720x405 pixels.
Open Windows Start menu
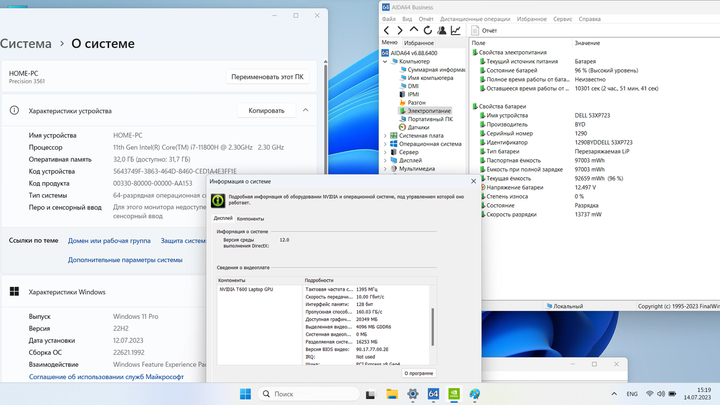point(245,394)
